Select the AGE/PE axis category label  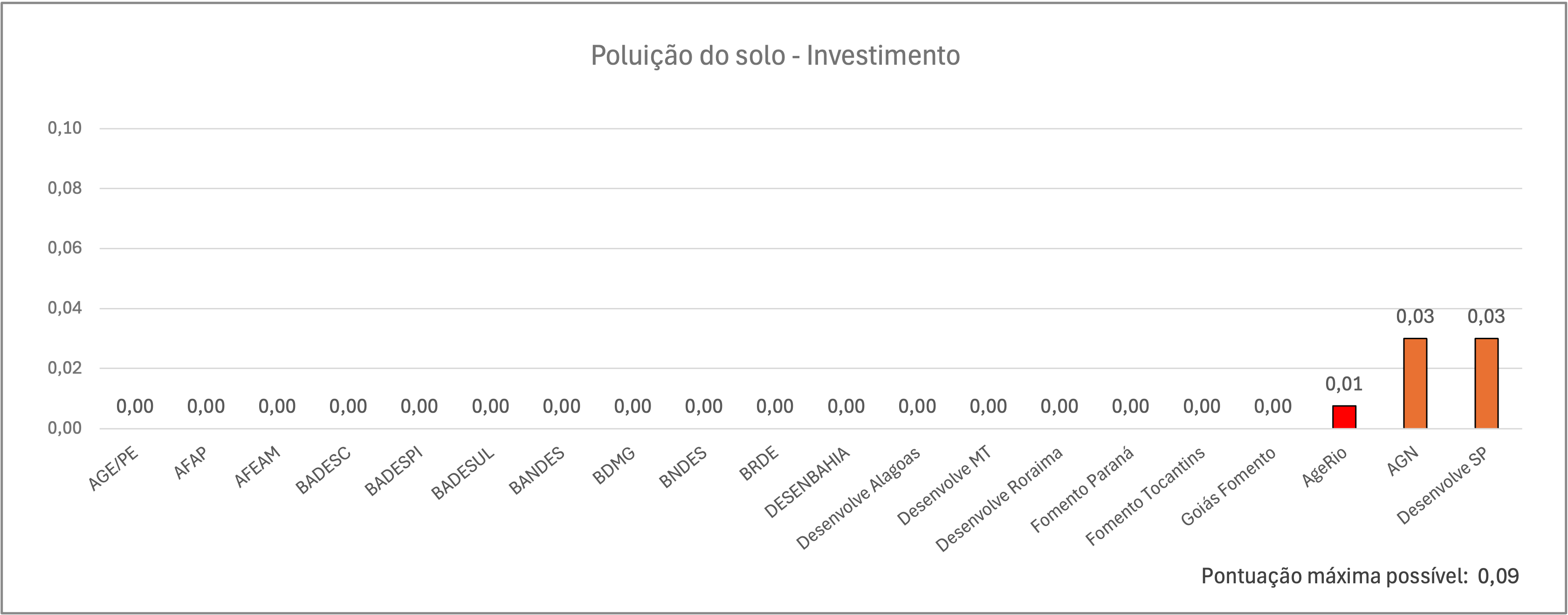click(x=115, y=470)
